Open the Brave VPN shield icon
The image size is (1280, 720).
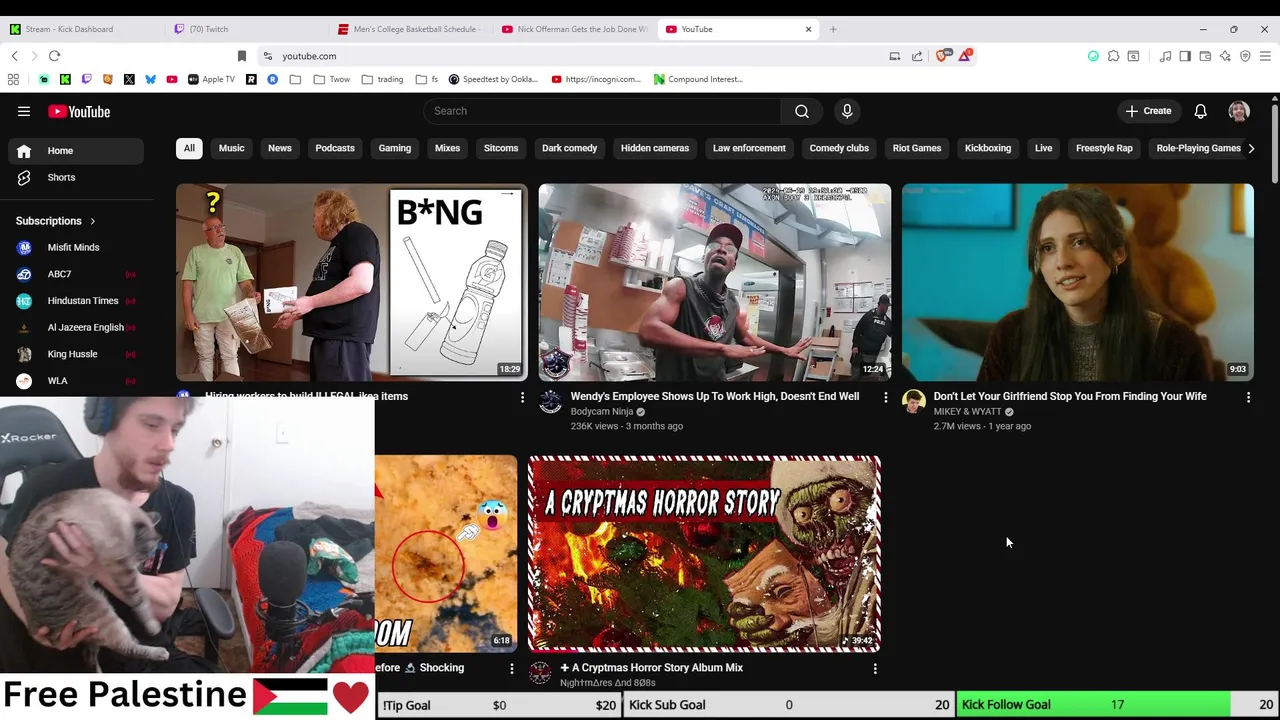pyautogui.click(x=1245, y=56)
